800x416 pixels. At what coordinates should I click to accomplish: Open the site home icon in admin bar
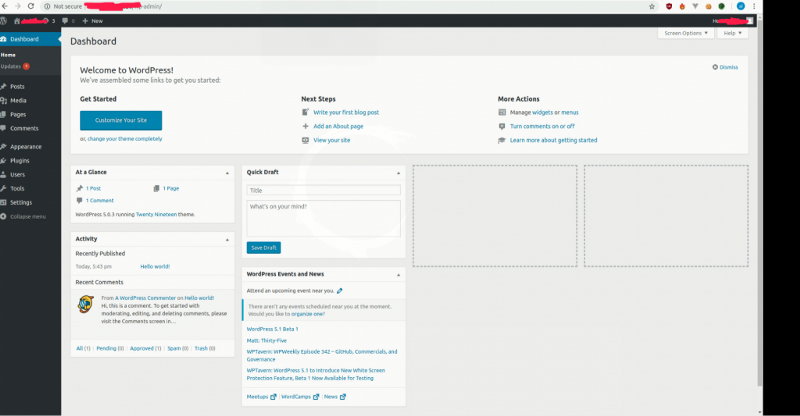coord(17,21)
